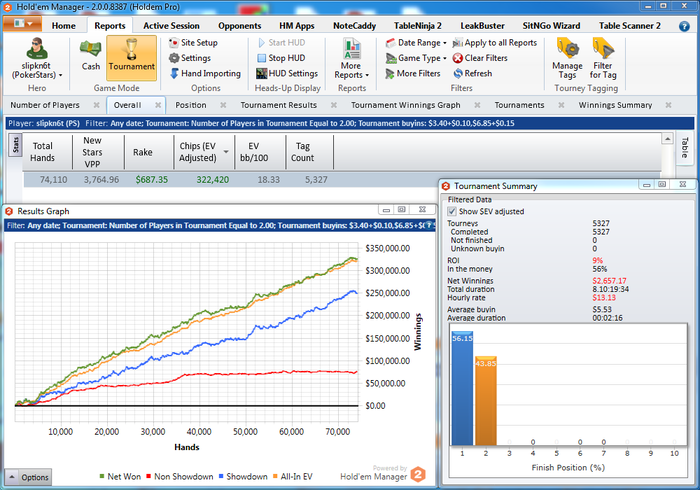The height and width of the screenshot is (490, 700).
Task: Open Site Setup options
Action: pos(193,43)
